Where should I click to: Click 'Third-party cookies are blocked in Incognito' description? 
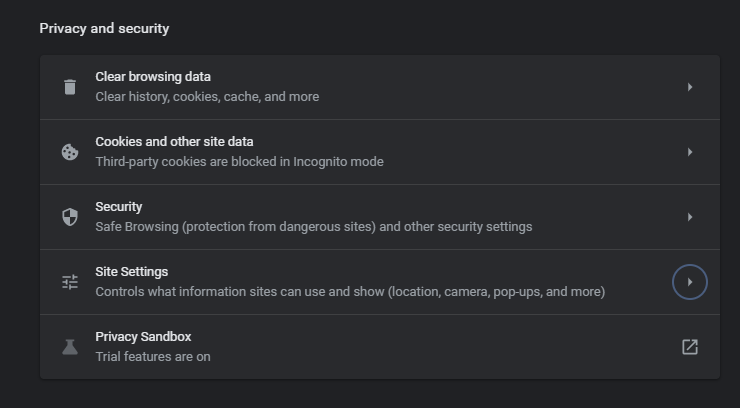coord(239,162)
